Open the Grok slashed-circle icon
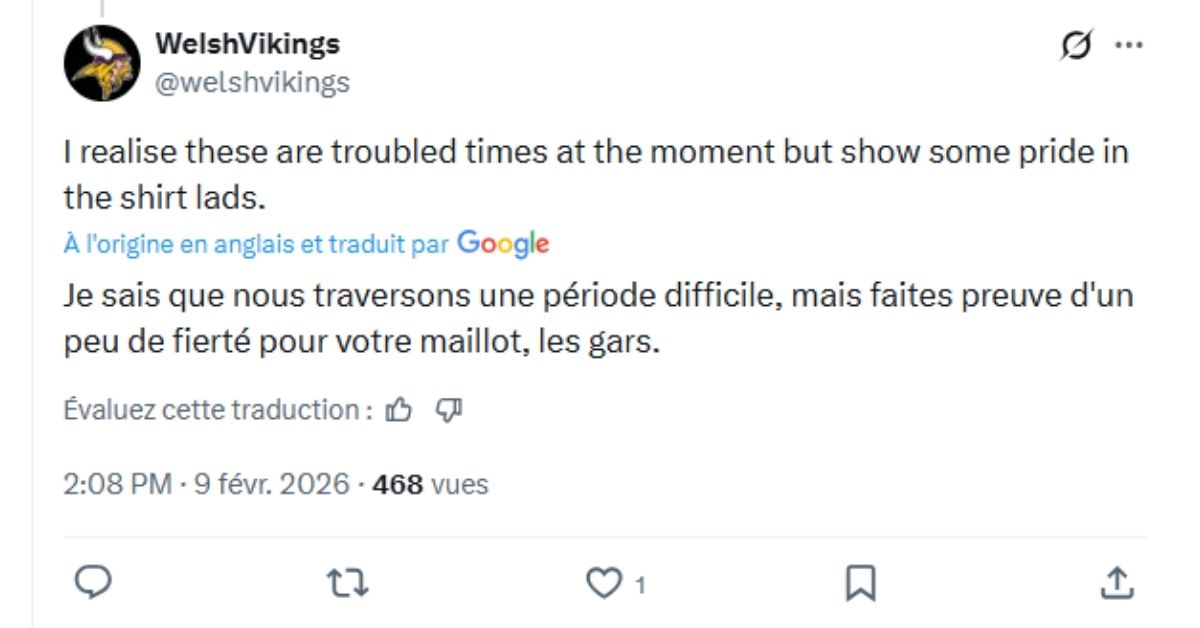This screenshot has height=628, width=1200. (1078, 46)
